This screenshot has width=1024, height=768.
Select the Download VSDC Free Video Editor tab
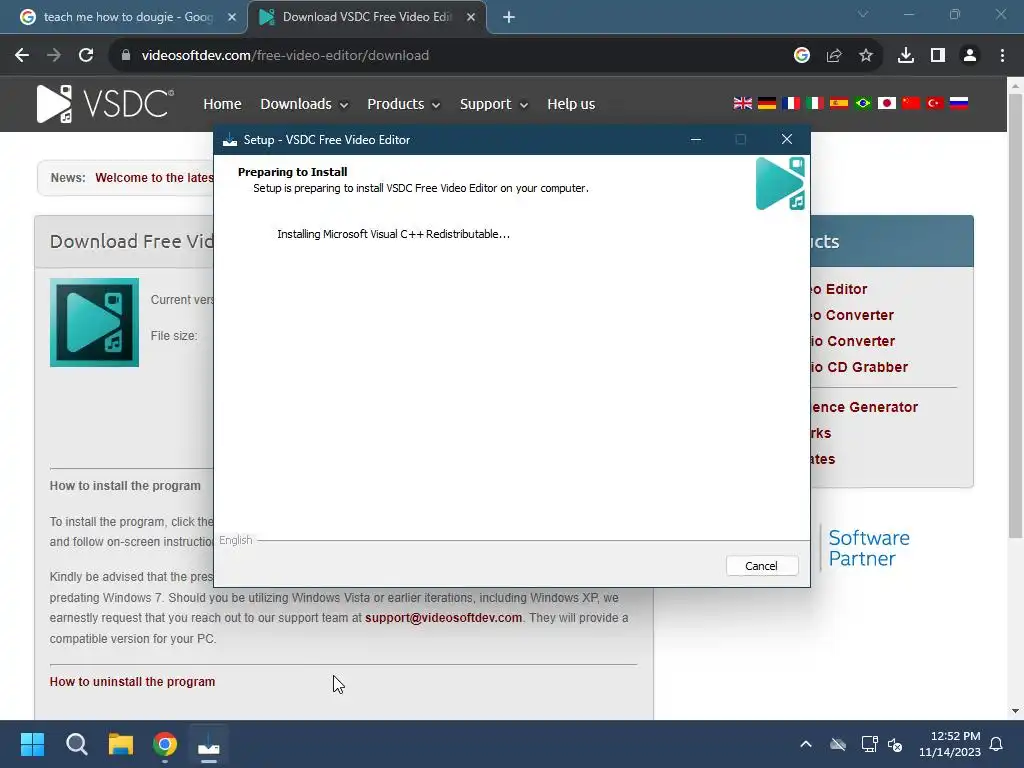point(366,17)
